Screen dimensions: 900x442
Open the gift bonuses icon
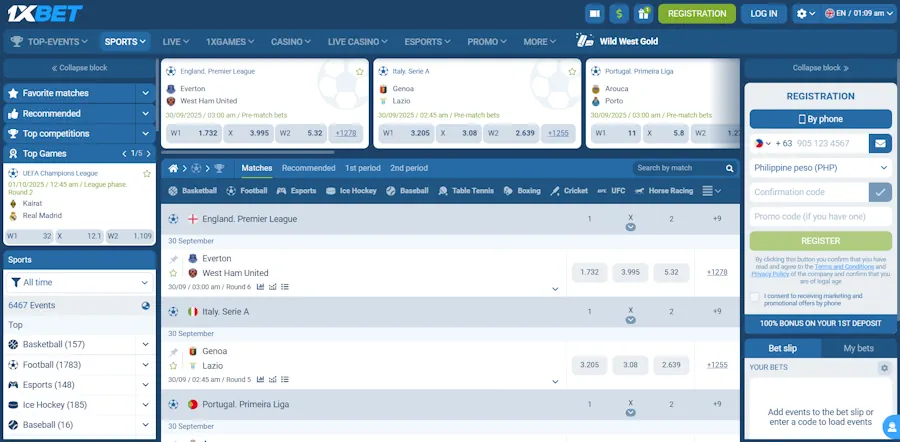[643, 13]
